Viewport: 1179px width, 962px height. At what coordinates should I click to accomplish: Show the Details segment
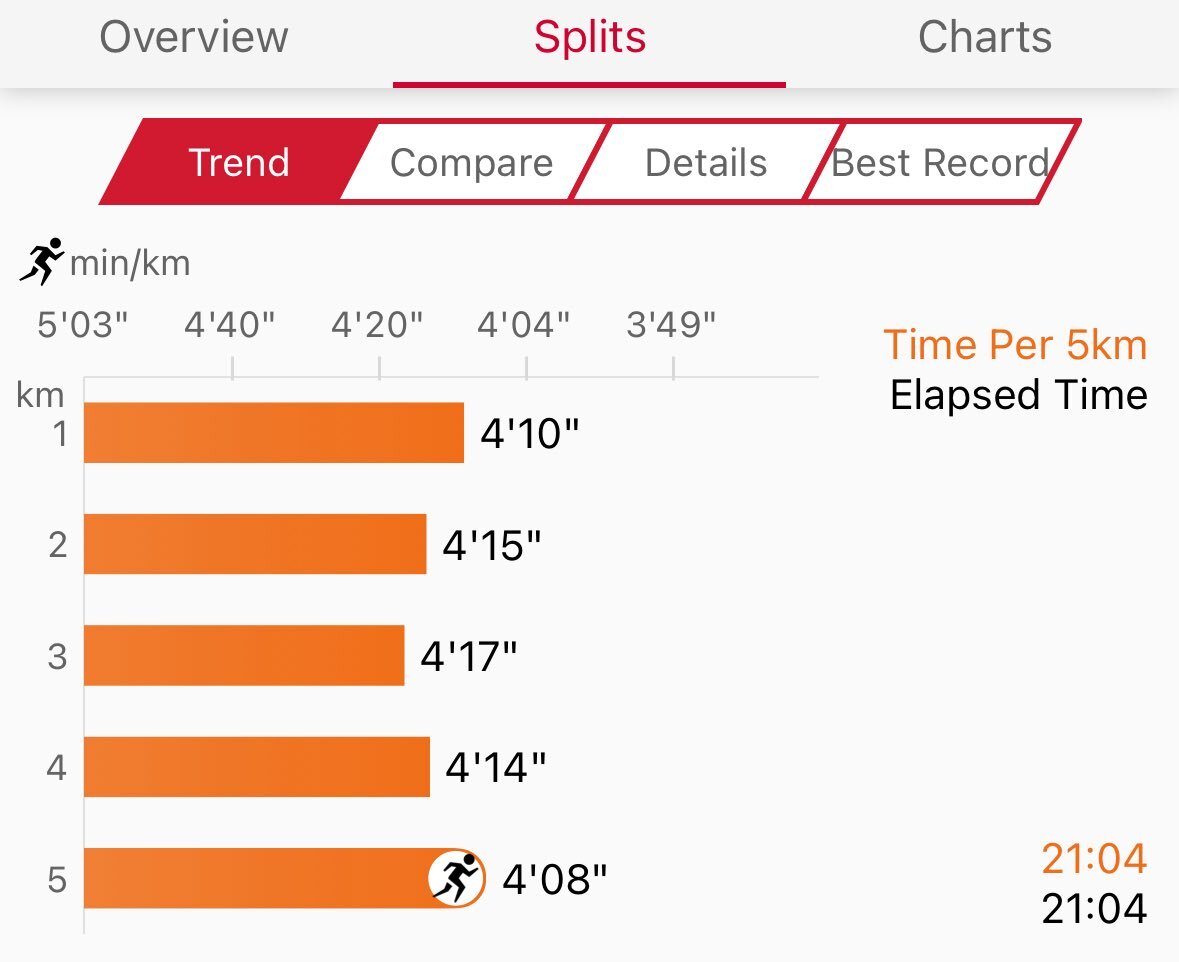pos(706,162)
